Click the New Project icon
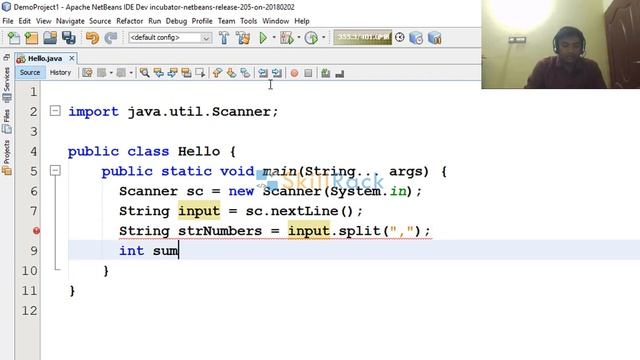This screenshot has width=640, height=360. [x=31, y=38]
